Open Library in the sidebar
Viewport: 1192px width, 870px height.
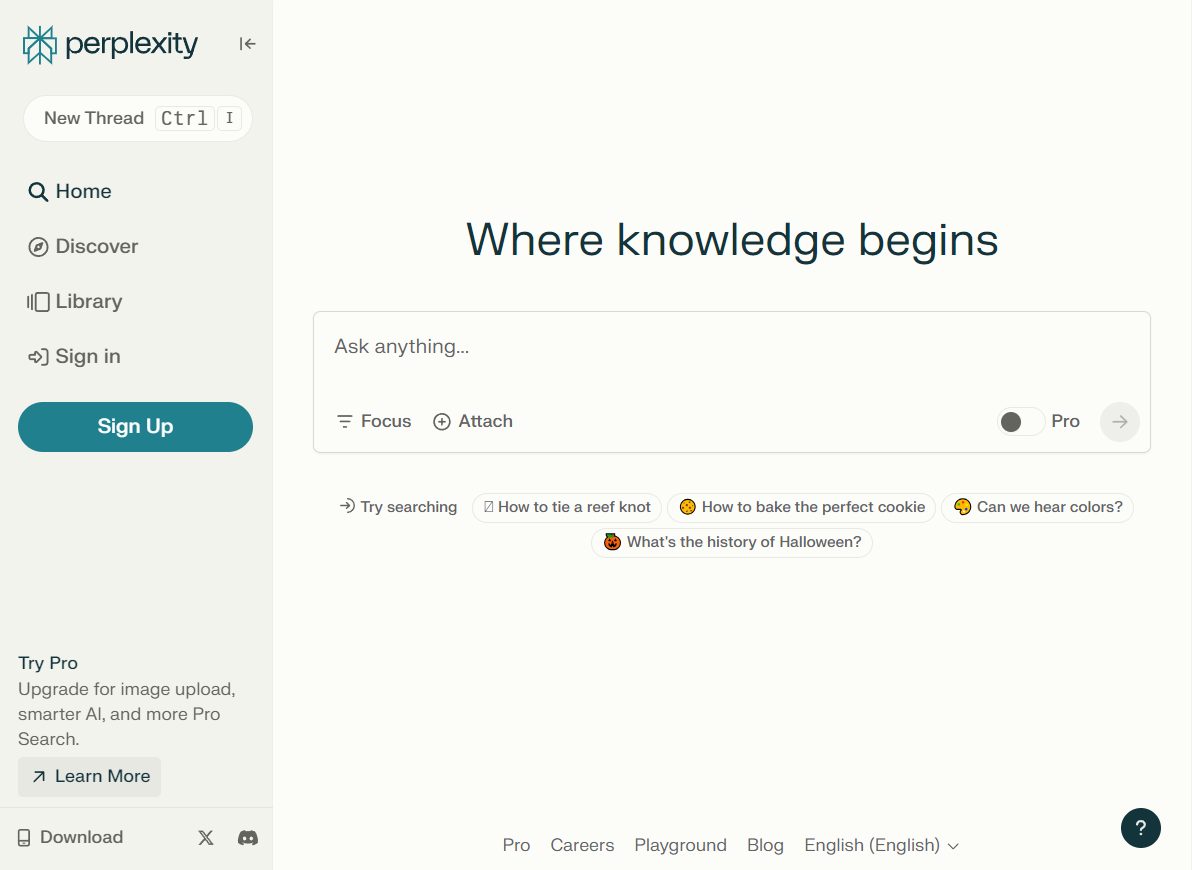pyautogui.click(x=75, y=302)
